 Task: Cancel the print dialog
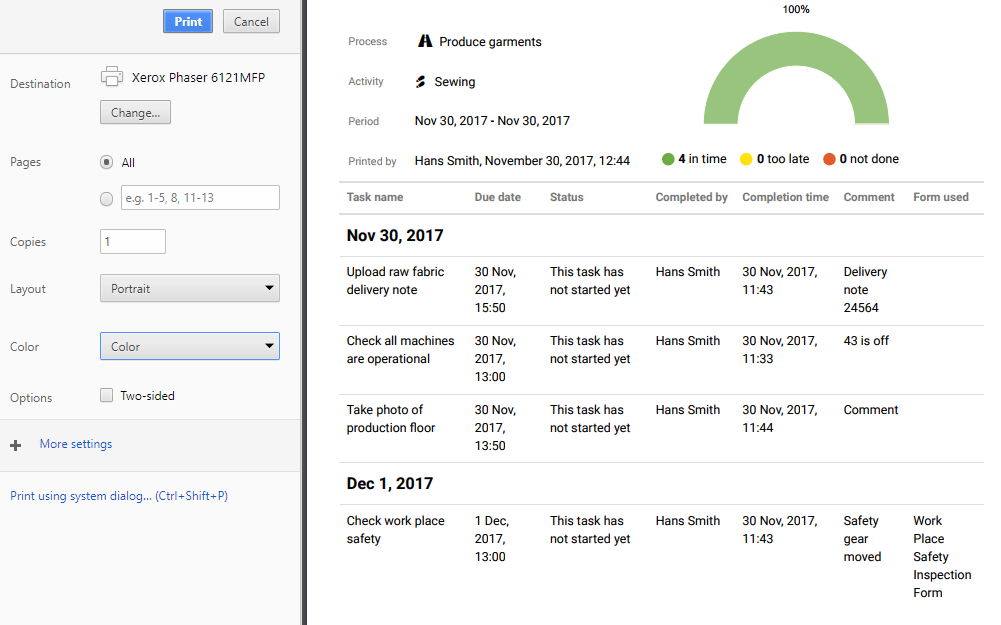point(251,22)
